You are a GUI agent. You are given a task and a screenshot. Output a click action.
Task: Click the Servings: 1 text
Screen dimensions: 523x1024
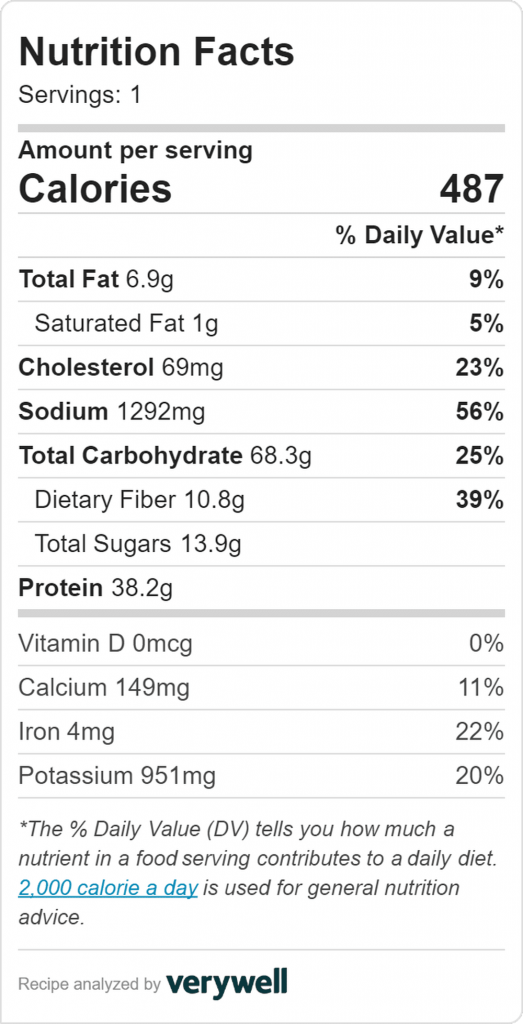[x=80, y=96]
